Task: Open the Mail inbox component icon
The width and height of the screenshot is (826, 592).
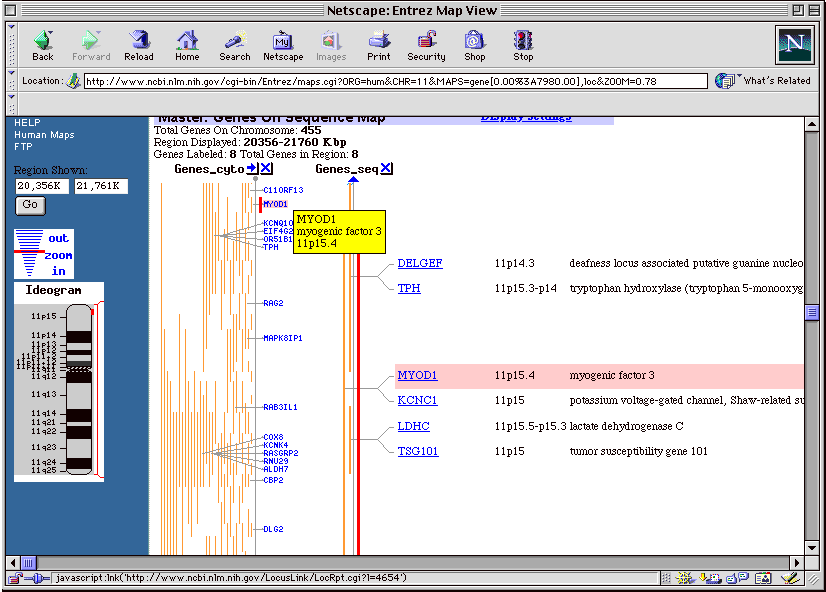Action: pyautogui.click(x=711, y=578)
